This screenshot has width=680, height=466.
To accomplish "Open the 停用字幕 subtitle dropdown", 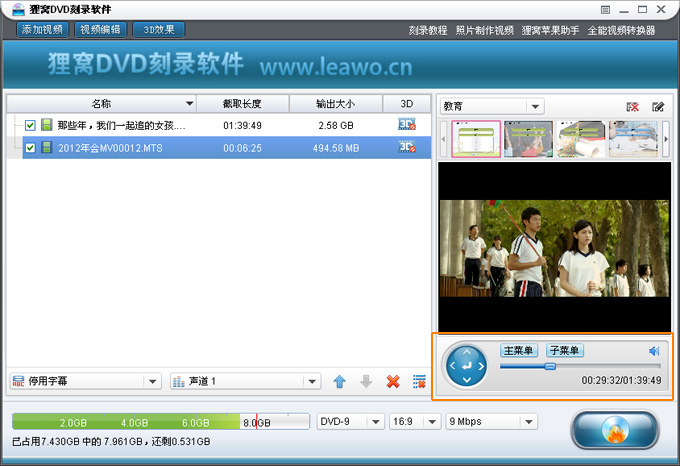I will tap(85, 381).
